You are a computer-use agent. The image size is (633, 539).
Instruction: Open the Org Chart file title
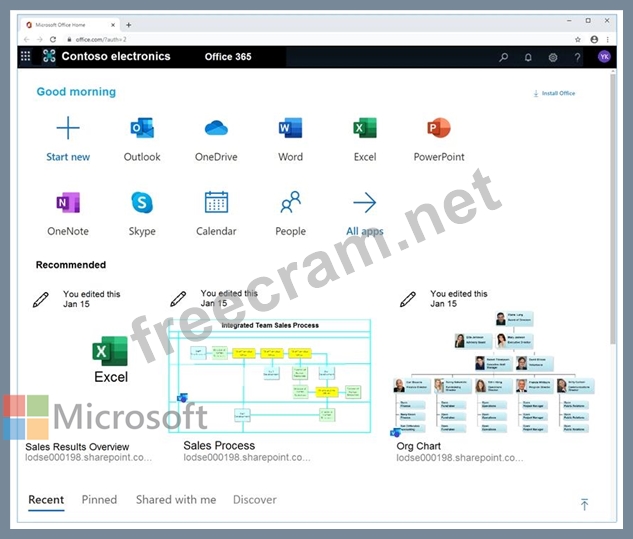click(419, 446)
